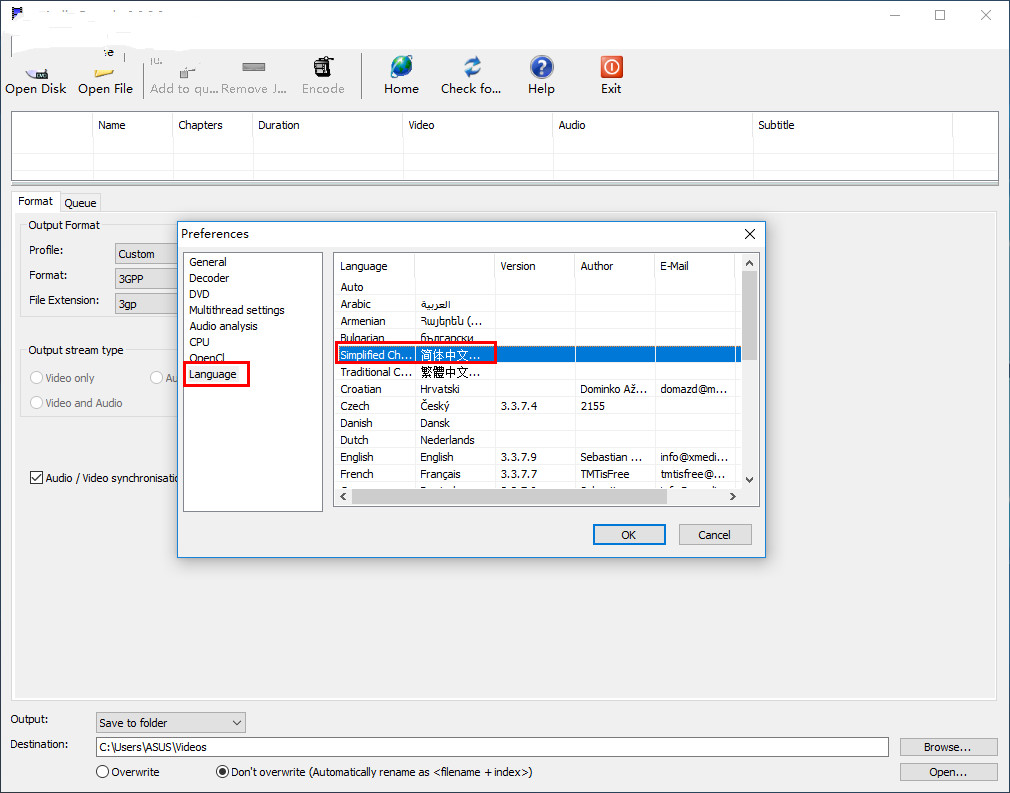This screenshot has height=793, width=1010.
Task: Open the Help question mark icon
Action: [541, 67]
